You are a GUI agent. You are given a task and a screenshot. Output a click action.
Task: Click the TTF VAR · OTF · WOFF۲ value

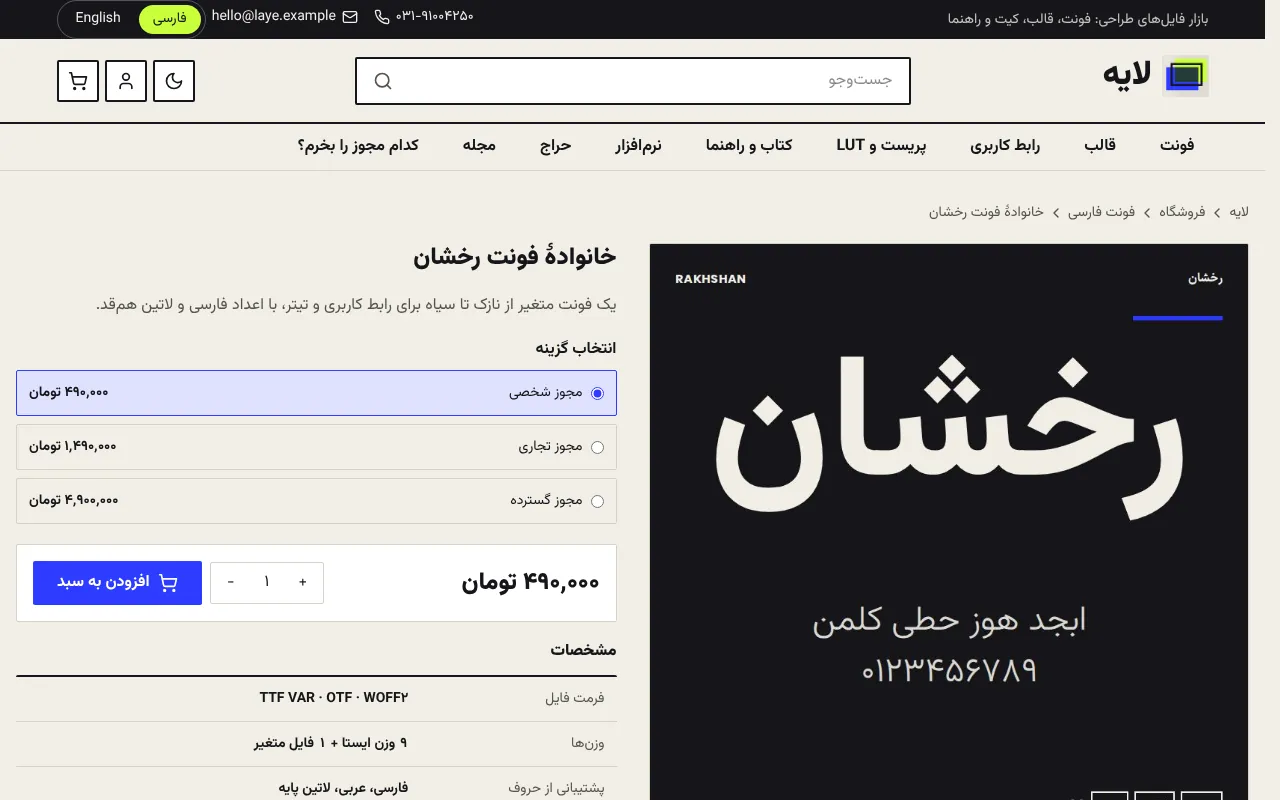[x=334, y=698]
